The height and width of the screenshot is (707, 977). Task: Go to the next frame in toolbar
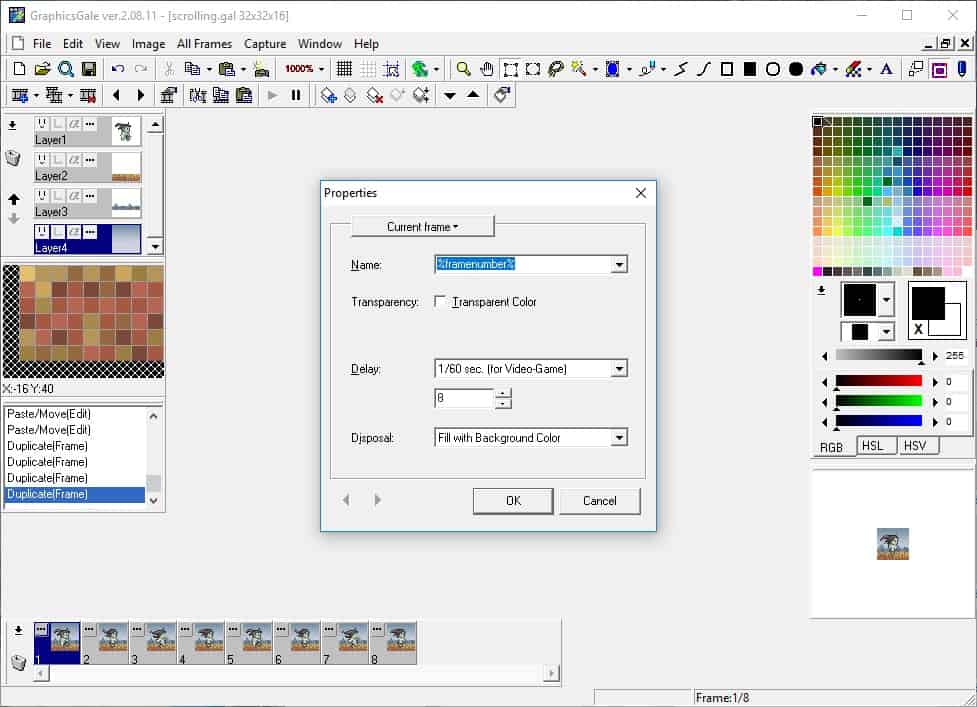[x=141, y=95]
